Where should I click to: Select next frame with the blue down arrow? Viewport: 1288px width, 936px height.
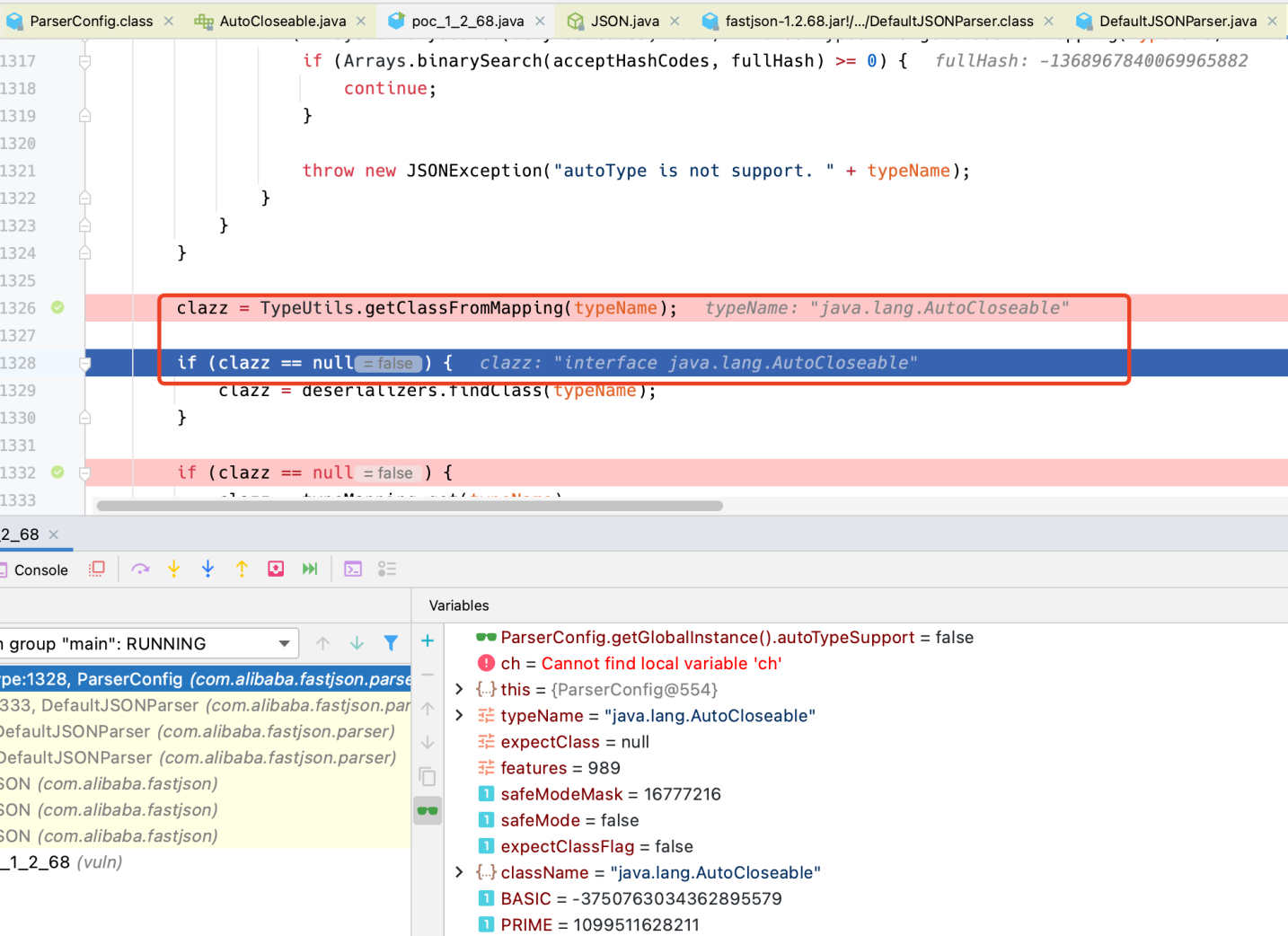(x=357, y=643)
